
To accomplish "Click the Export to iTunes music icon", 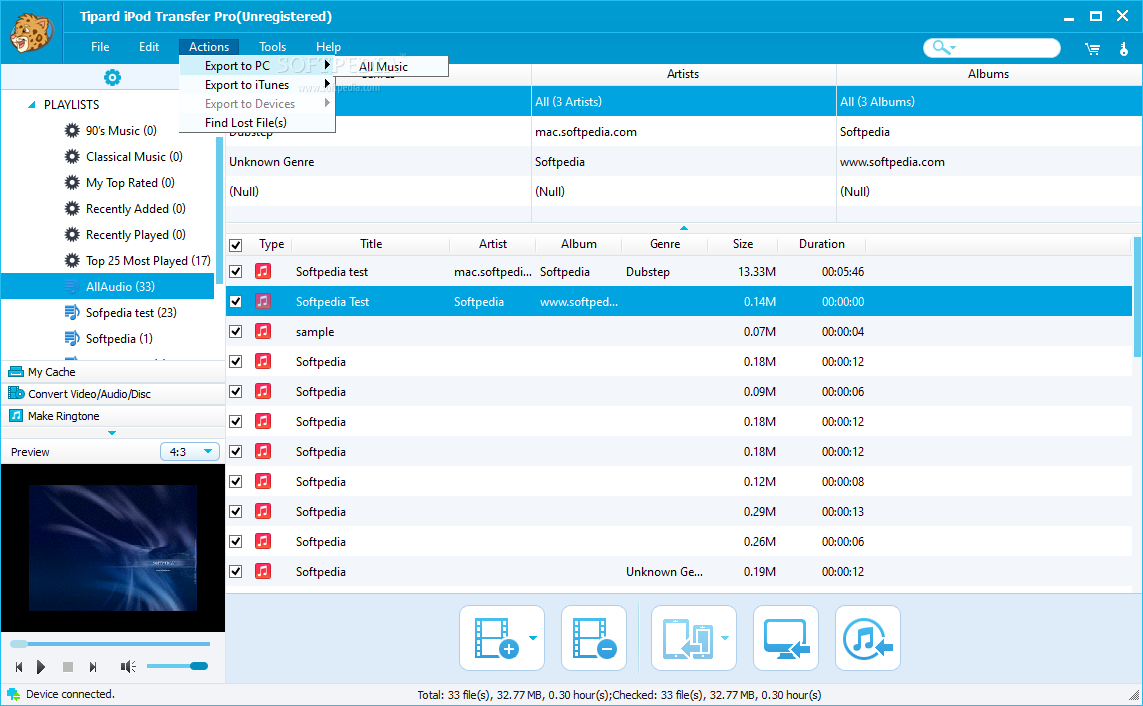I will (x=867, y=638).
